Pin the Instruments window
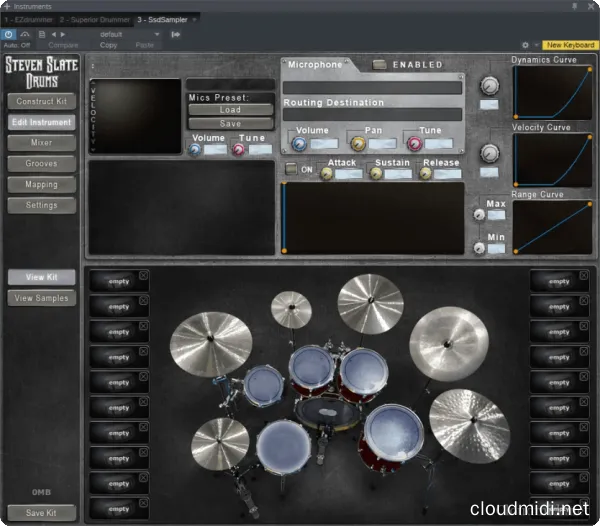 574,6
